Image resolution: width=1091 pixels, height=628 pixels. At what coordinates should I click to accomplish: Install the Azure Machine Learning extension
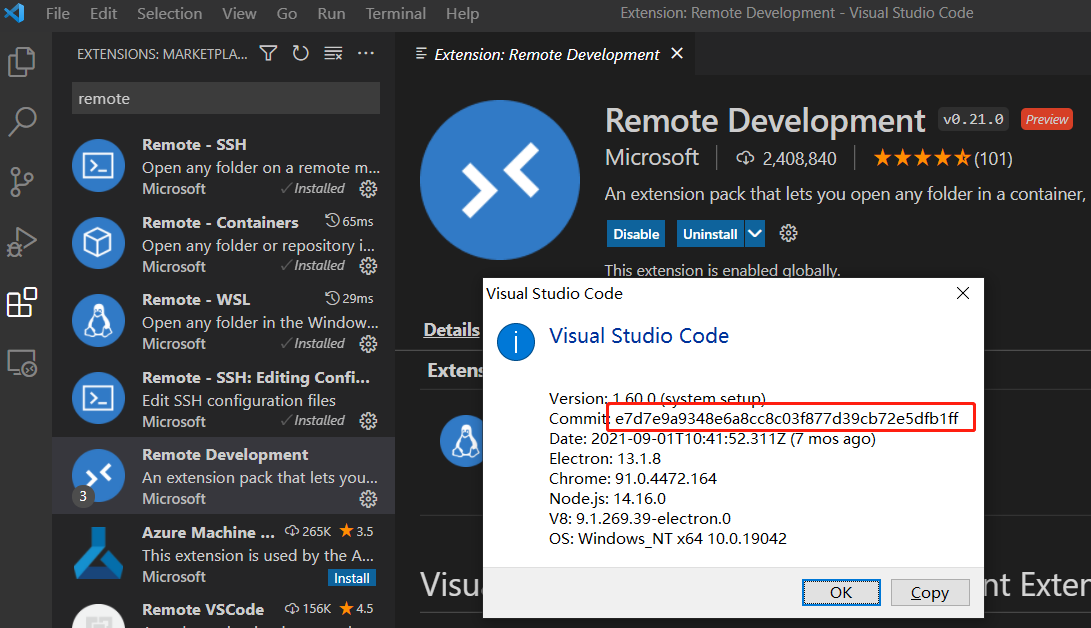click(351, 577)
